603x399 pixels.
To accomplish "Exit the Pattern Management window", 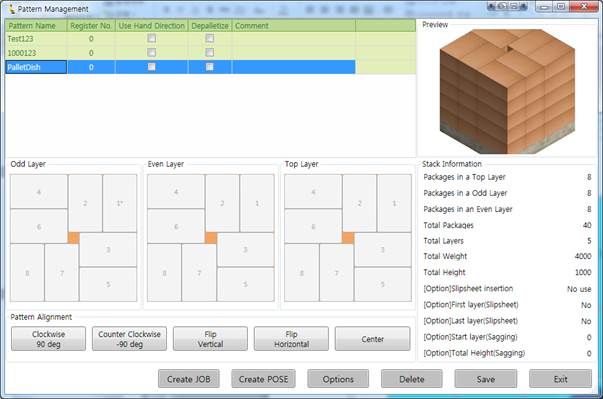I will click(560, 379).
